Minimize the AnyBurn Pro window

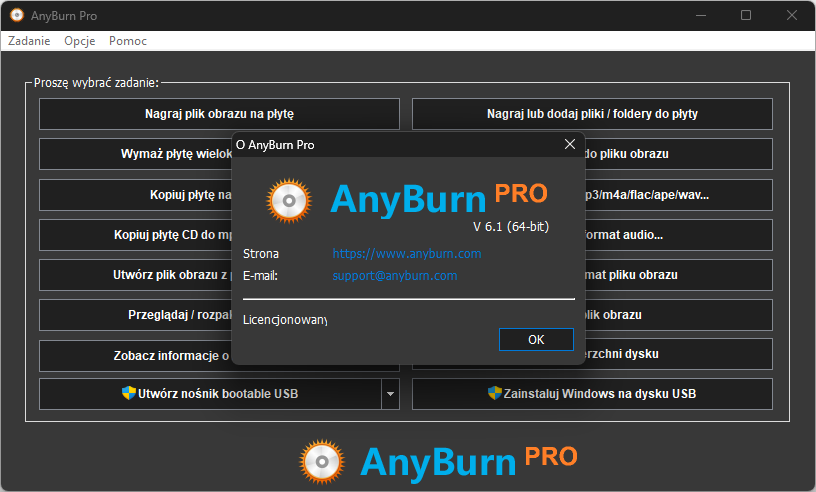(x=701, y=15)
